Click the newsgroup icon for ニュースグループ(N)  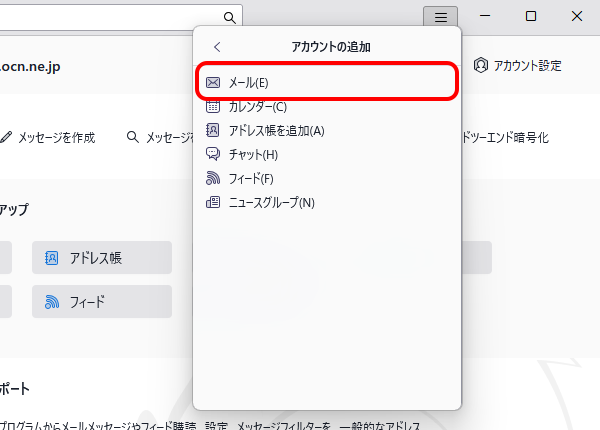[x=213, y=202]
